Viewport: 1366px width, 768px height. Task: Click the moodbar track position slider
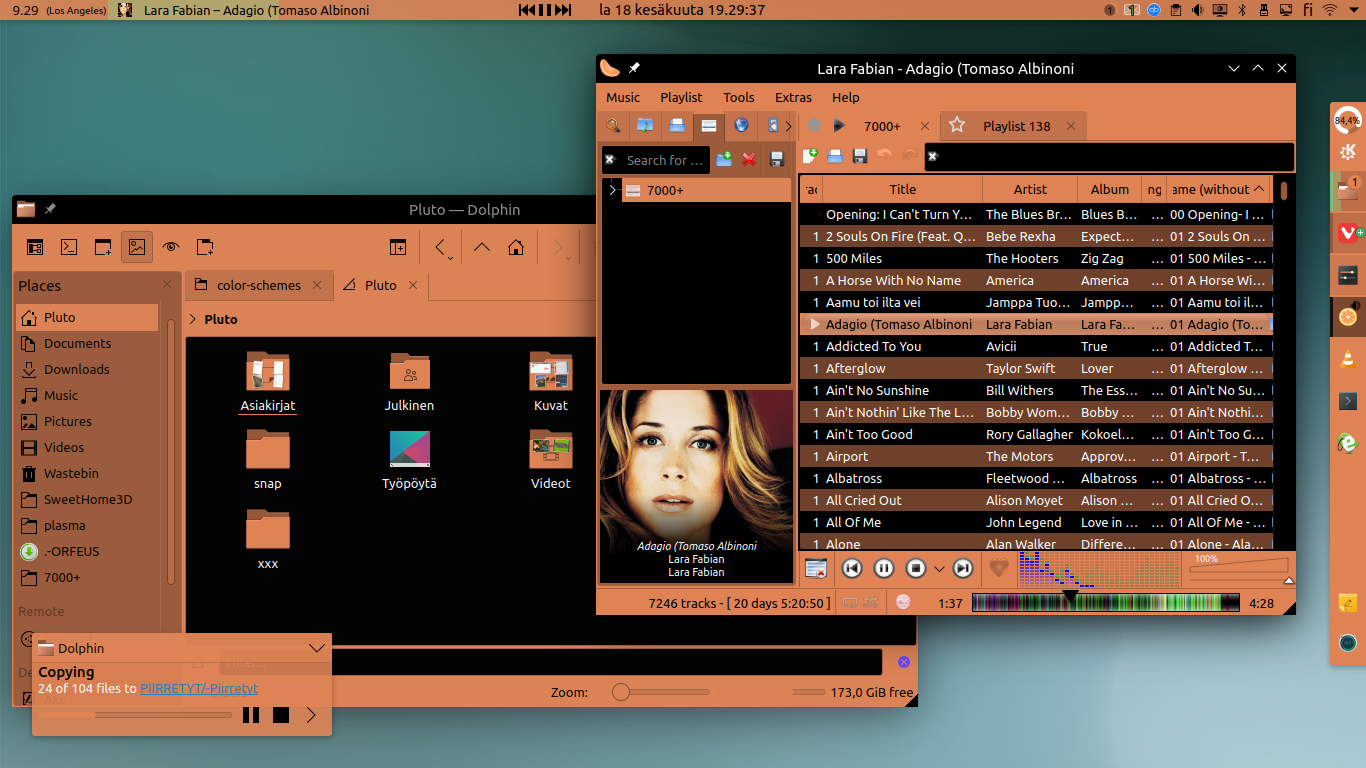click(x=1107, y=602)
